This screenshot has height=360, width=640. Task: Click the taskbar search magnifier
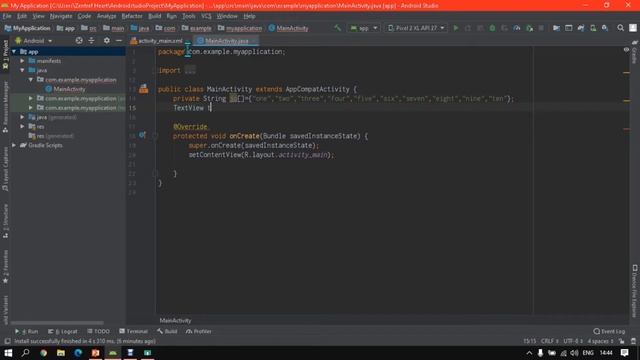[25, 353]
